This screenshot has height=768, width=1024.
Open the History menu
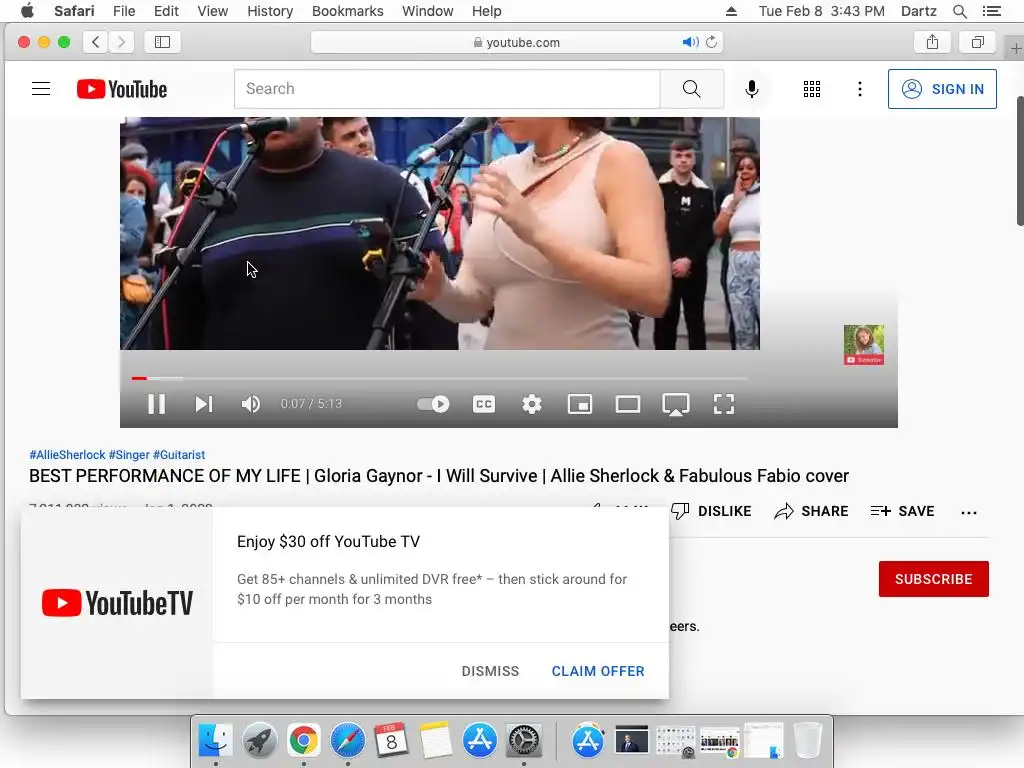point(270,11)
